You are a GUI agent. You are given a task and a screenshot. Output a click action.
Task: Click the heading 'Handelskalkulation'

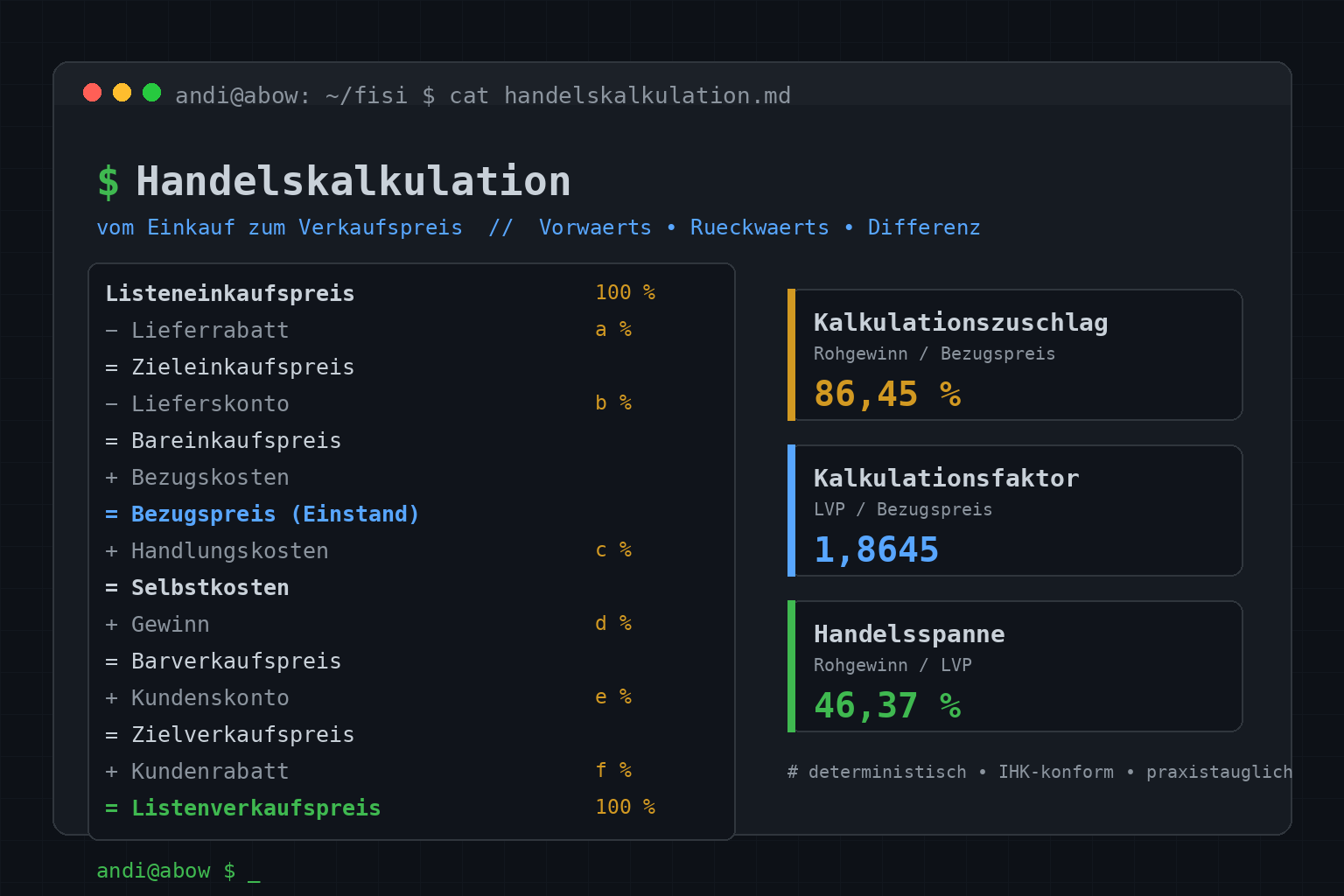pos(353,181)
